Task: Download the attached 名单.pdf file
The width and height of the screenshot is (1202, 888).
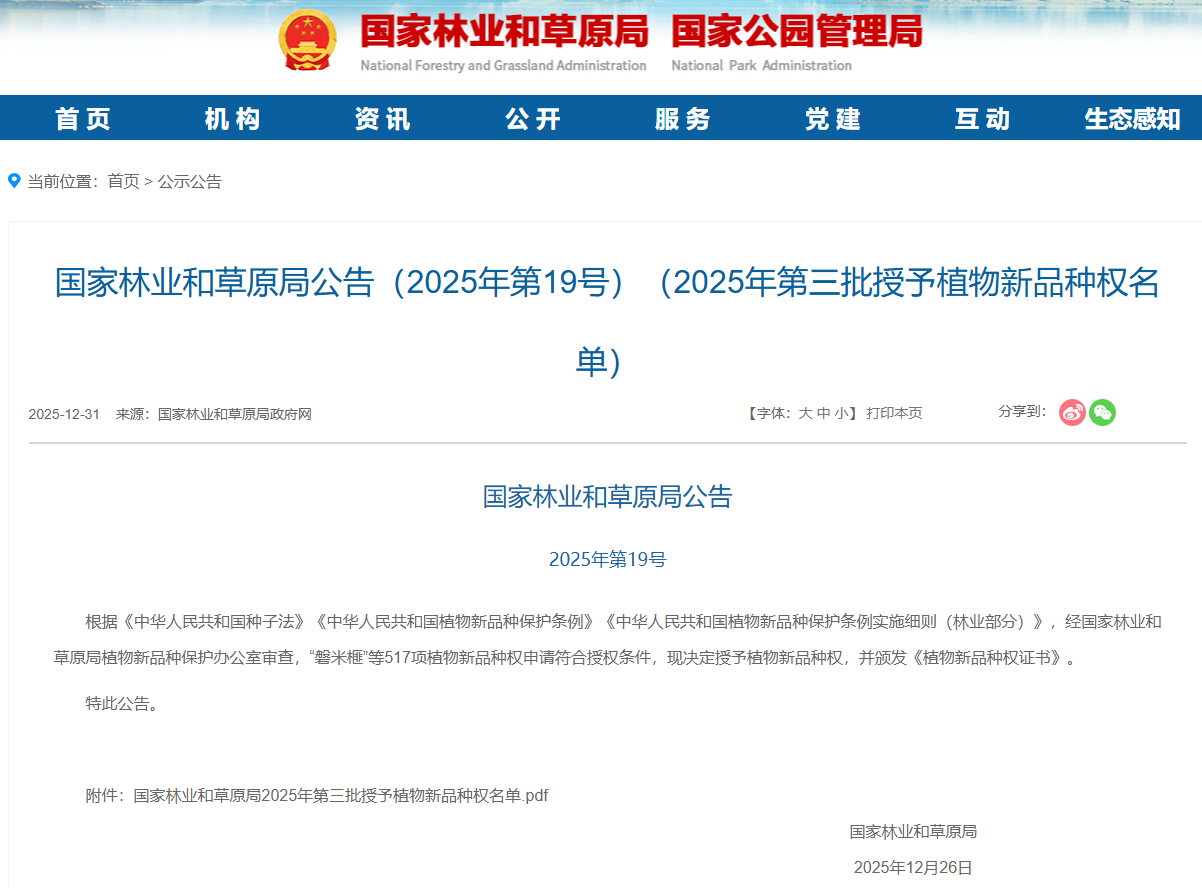Action: (x=341, y=796)
